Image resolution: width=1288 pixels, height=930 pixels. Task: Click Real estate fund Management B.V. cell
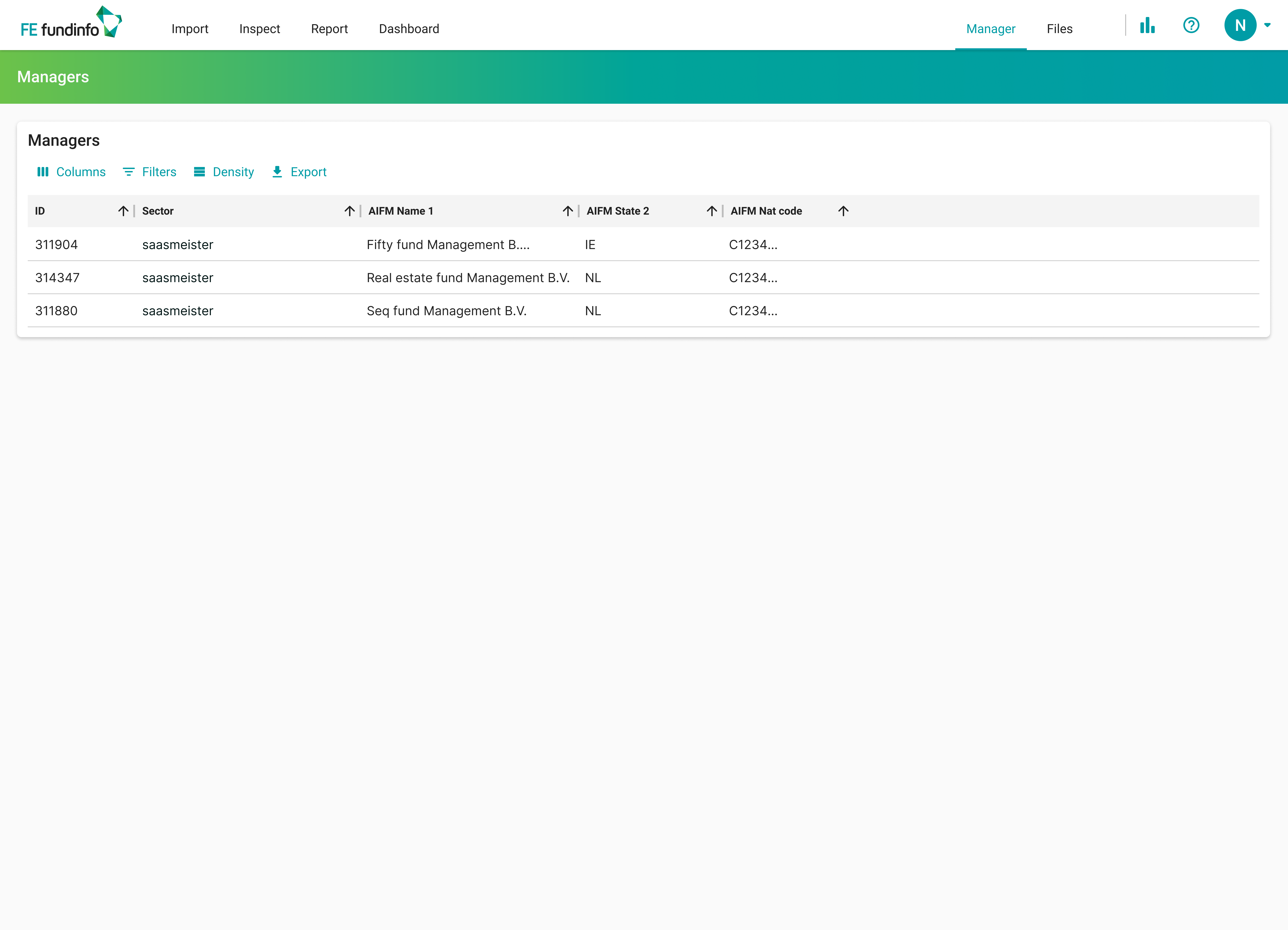pos(468,278)
